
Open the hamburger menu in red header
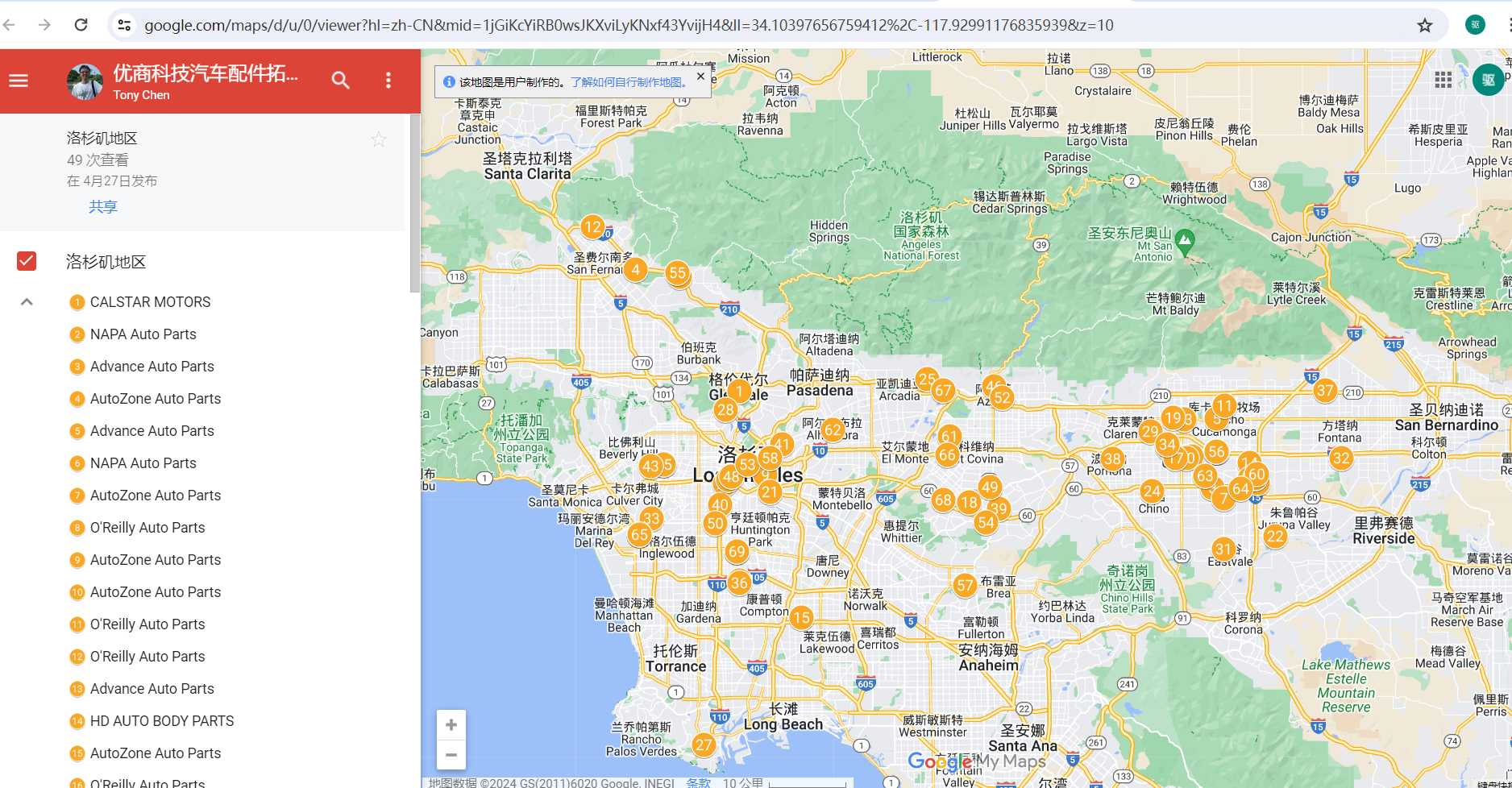click(19, 81)
